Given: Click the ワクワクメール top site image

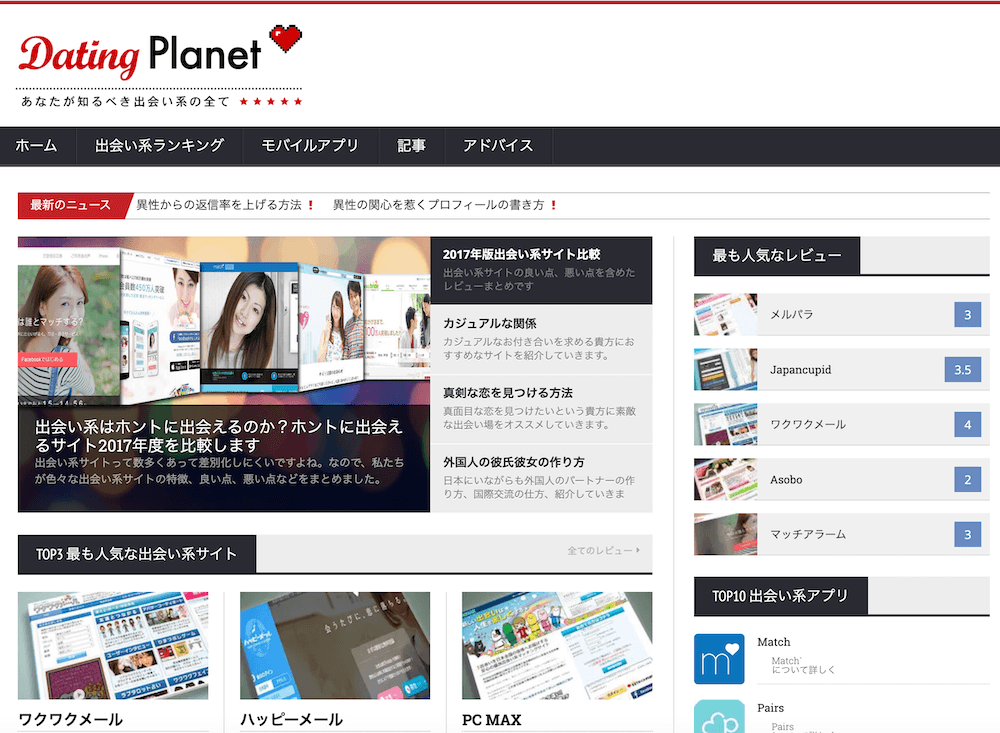Looking at the screenshot, I should 113,645.
